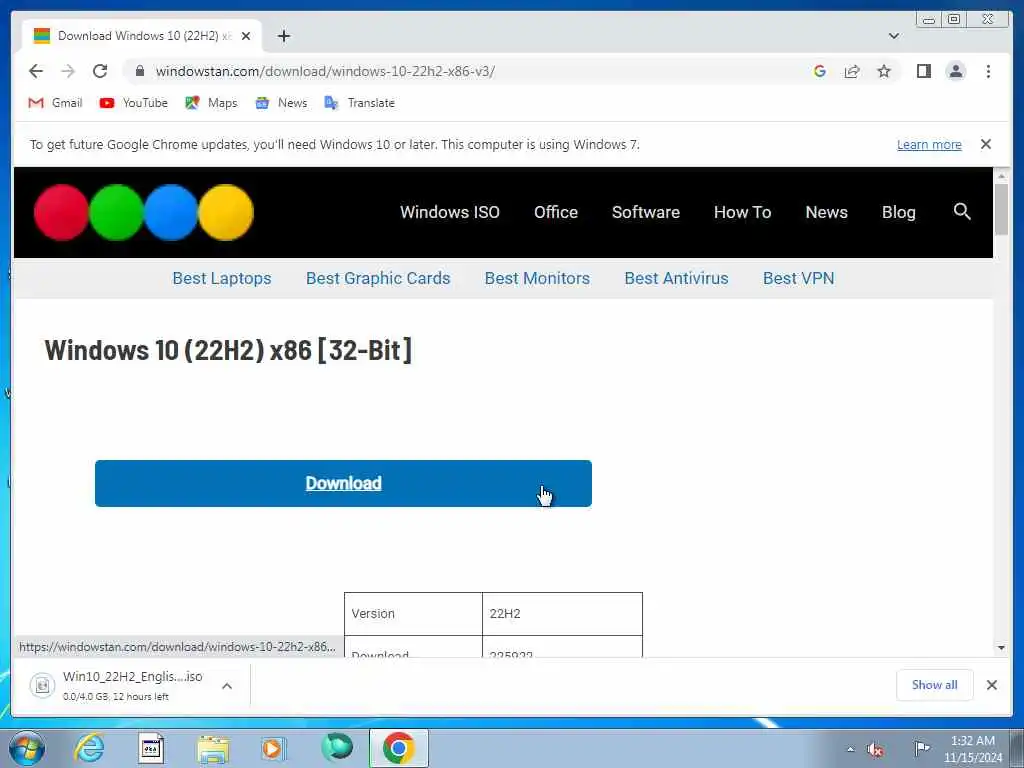Click Show all downloads

[x=935, y=685]
